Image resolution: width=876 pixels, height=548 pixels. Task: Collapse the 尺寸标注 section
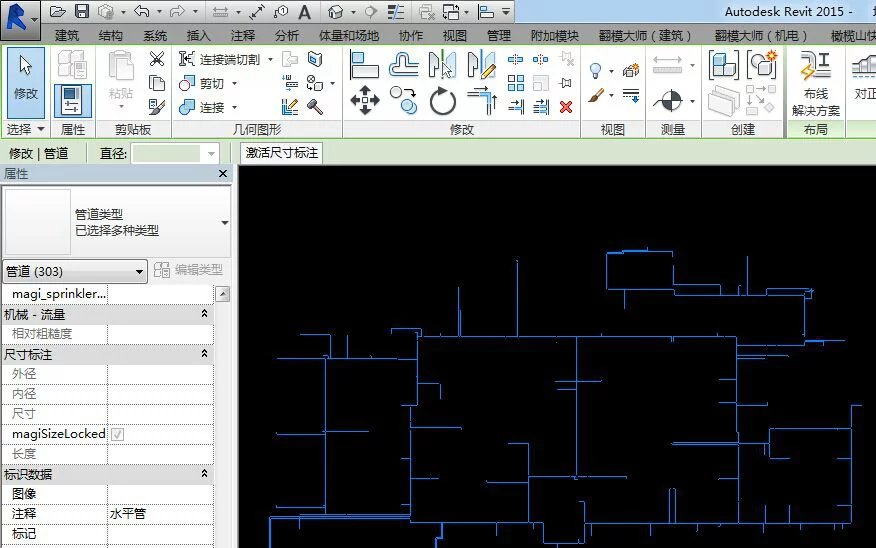tap(204, 354)
